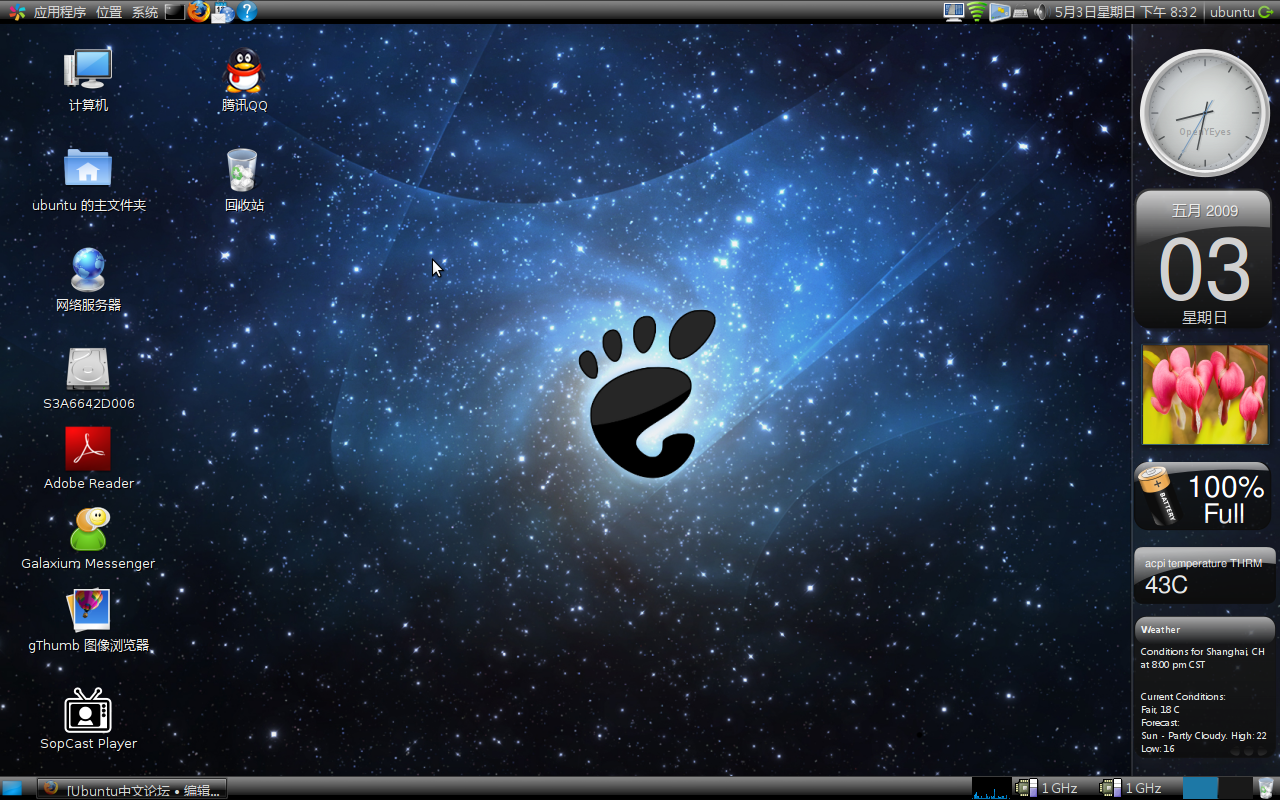
Task: Click the 五月 2009 calendar date widget
Action: coord(1205,260)
